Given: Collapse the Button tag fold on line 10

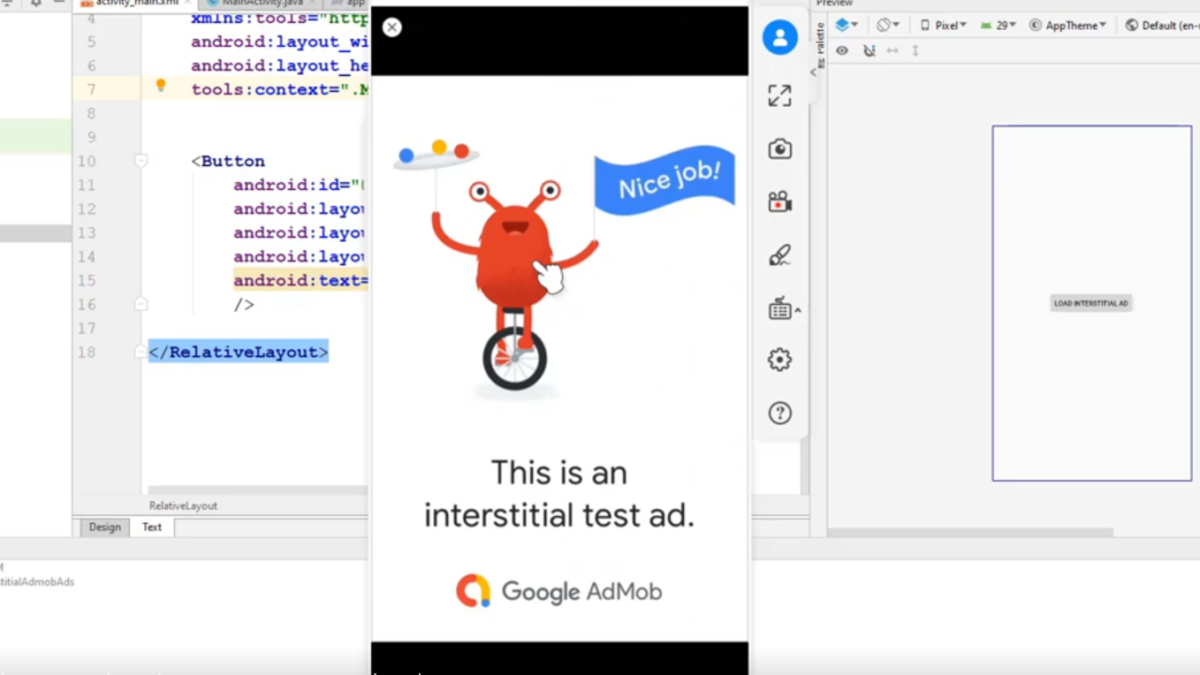Looking at the screenshot, I should [141, 161].
